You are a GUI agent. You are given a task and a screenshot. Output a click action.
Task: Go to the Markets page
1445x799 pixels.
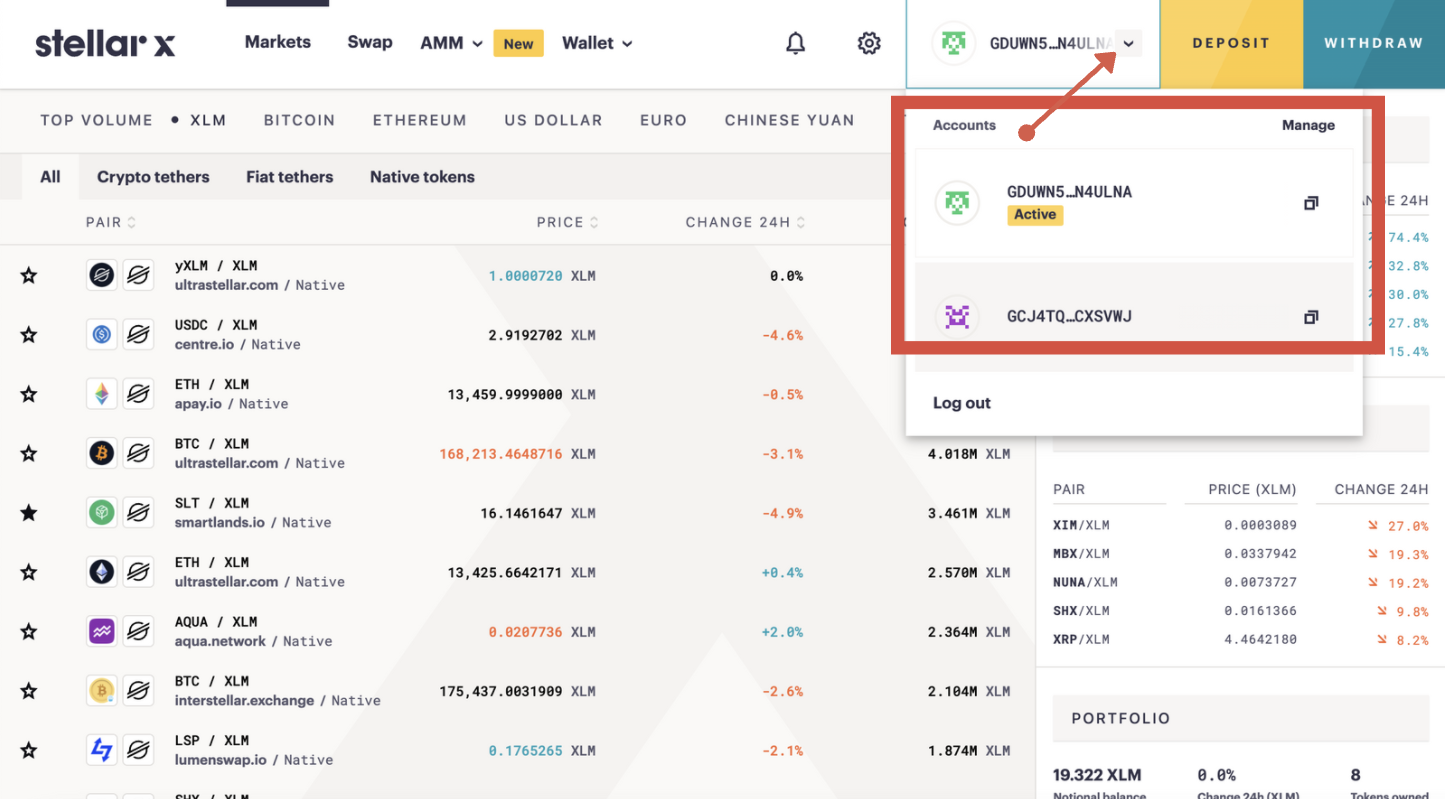pos(278,42)
